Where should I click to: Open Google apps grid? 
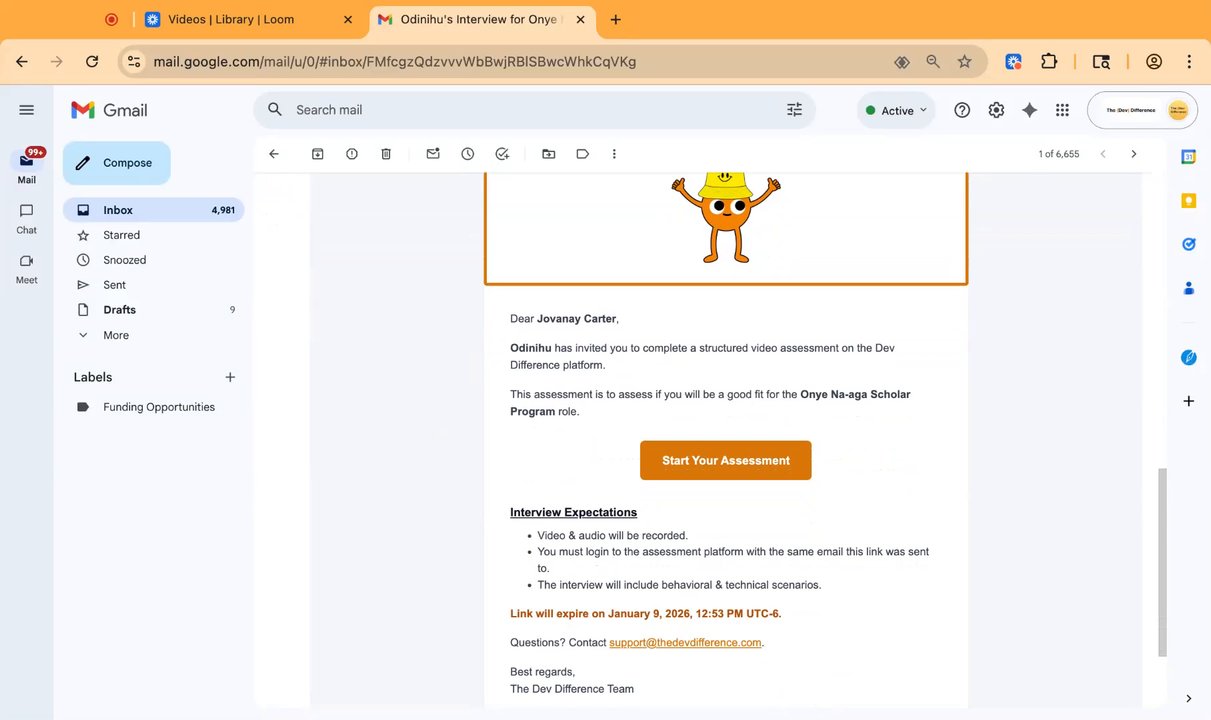1062,110
